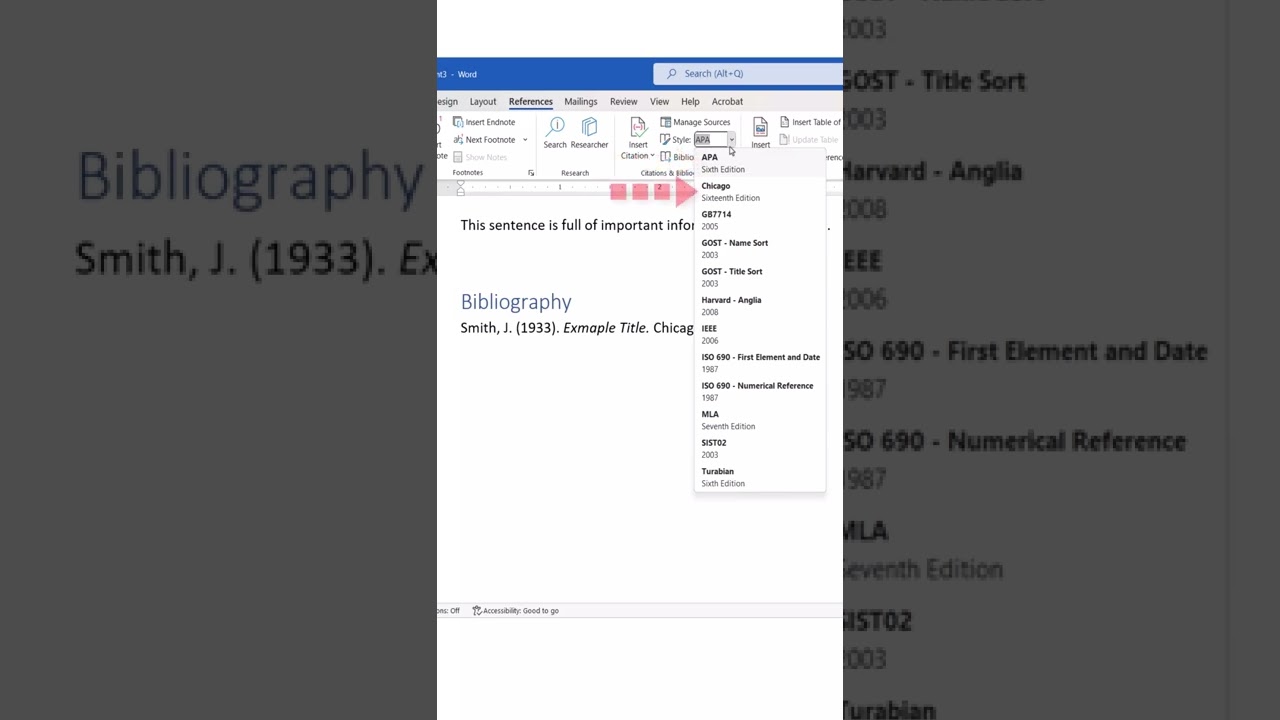Click the sentence 'This sentence is full of important'

tap(577, 226)
